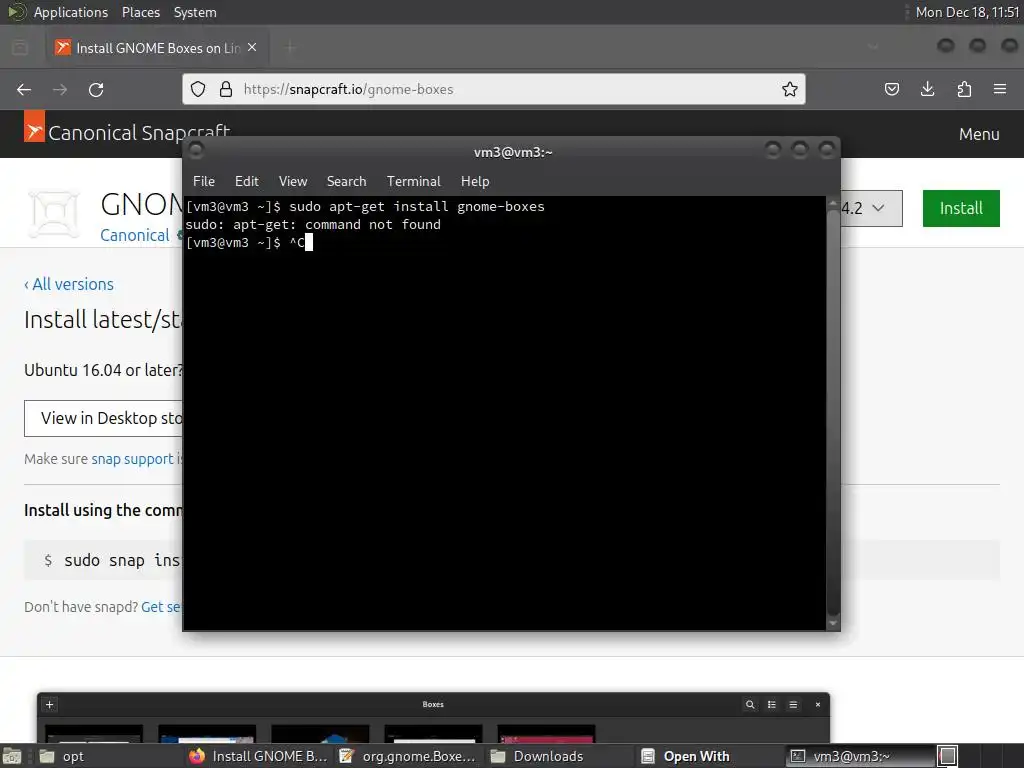Click terminal scrollbar down arrow
Screen dimensions: 1024x768
click(833, 623)
